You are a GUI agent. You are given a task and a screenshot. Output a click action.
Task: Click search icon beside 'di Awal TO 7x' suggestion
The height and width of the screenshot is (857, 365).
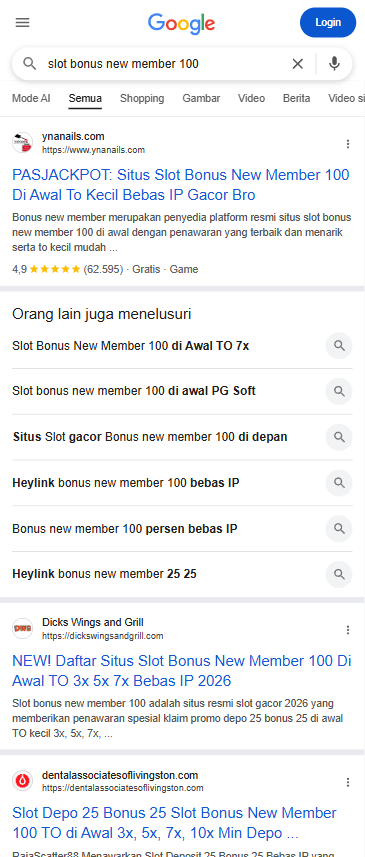coord(339,346)
